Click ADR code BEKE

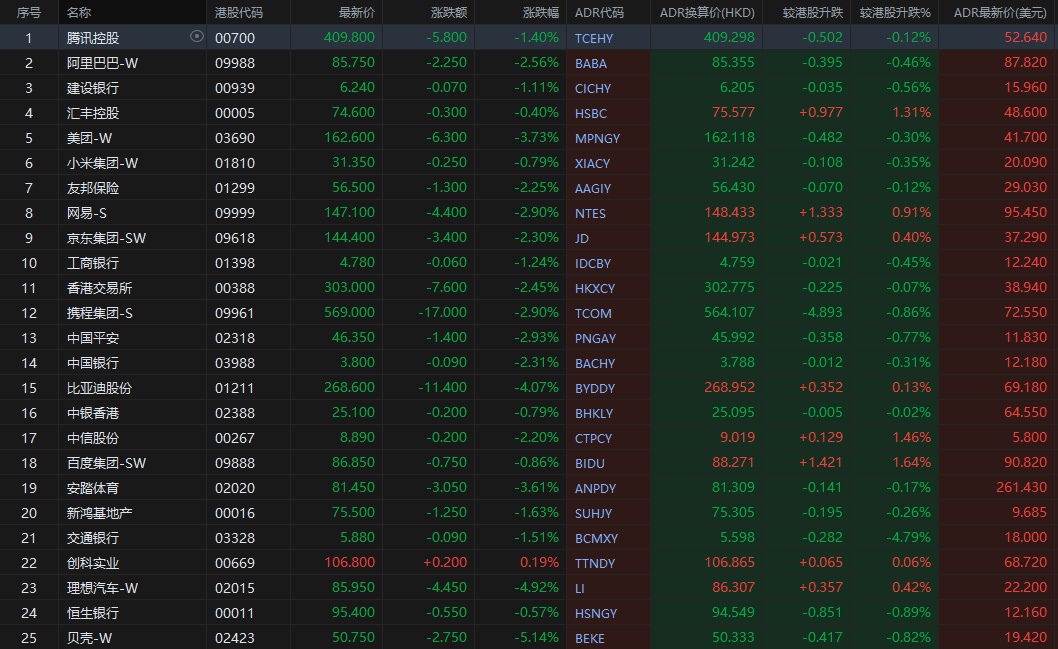pyautogui.click(x=590, y=638)
